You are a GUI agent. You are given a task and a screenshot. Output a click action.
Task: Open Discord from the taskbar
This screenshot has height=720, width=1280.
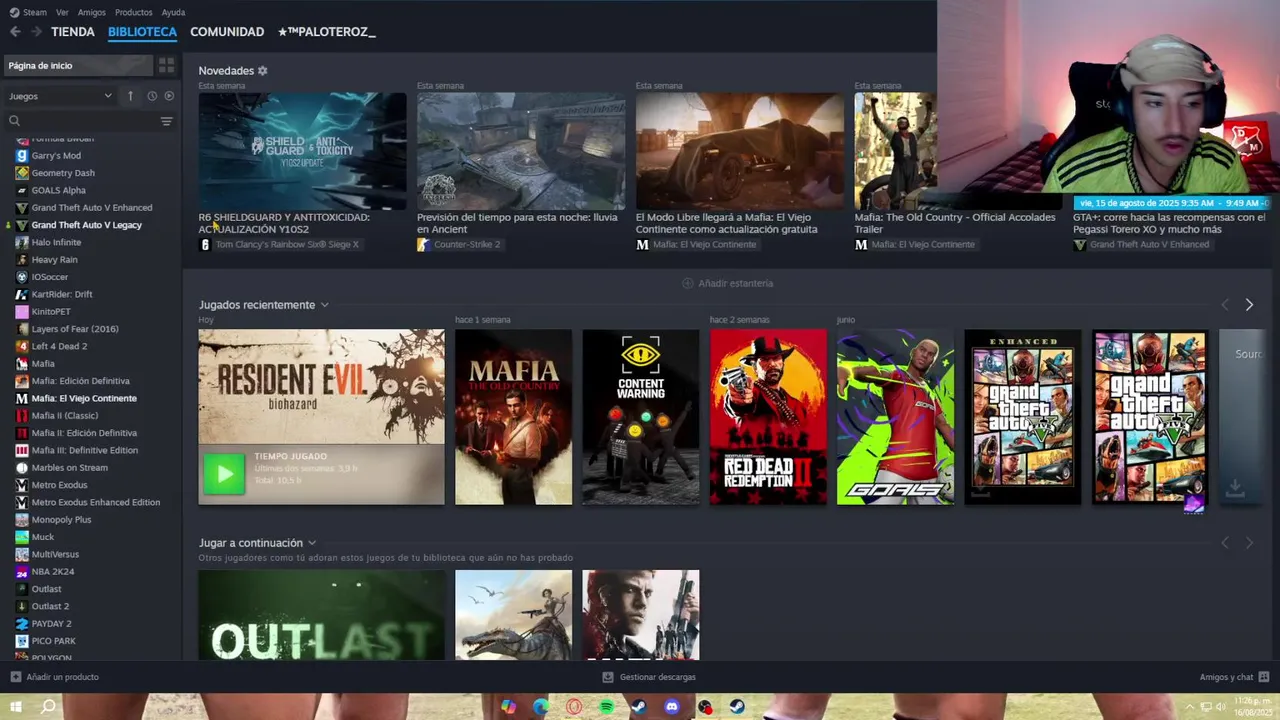coord(672,707)
